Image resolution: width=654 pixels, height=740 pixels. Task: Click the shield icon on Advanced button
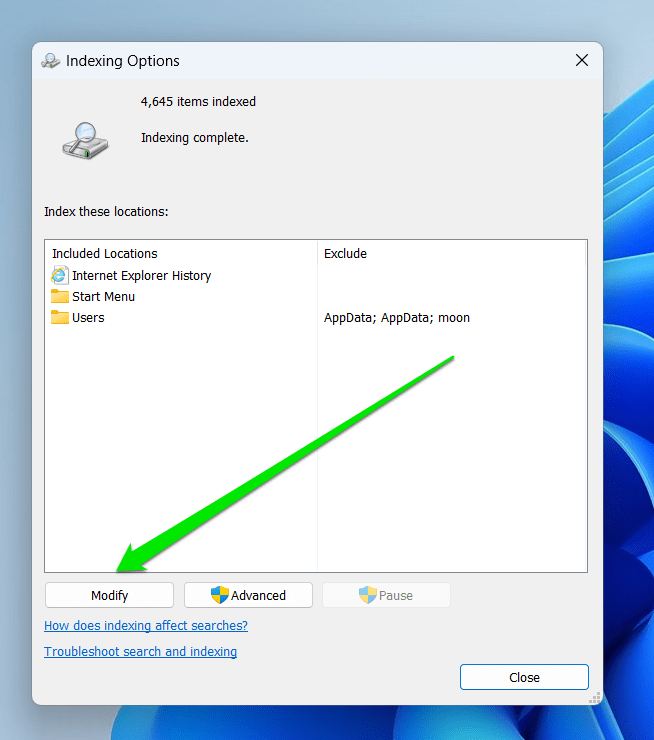coord(219,595)
